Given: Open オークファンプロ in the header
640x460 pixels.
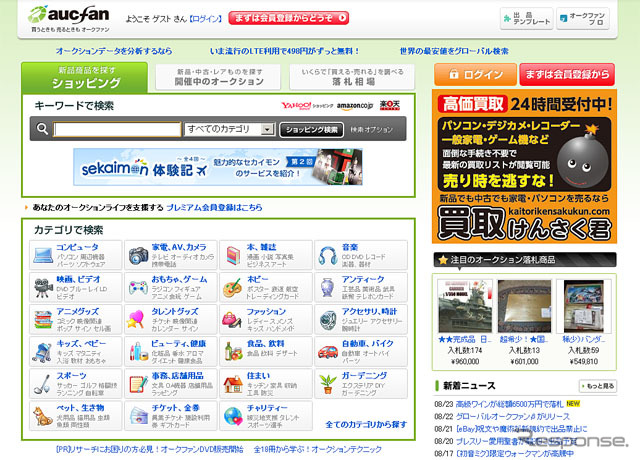Looking at the screenshot, I should click(583, 18).
